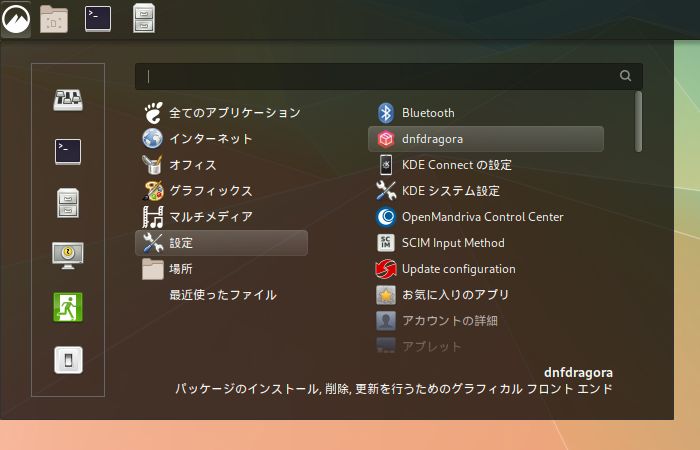Open KDE システム設定

pyautogui.click(x=486, y=191)
